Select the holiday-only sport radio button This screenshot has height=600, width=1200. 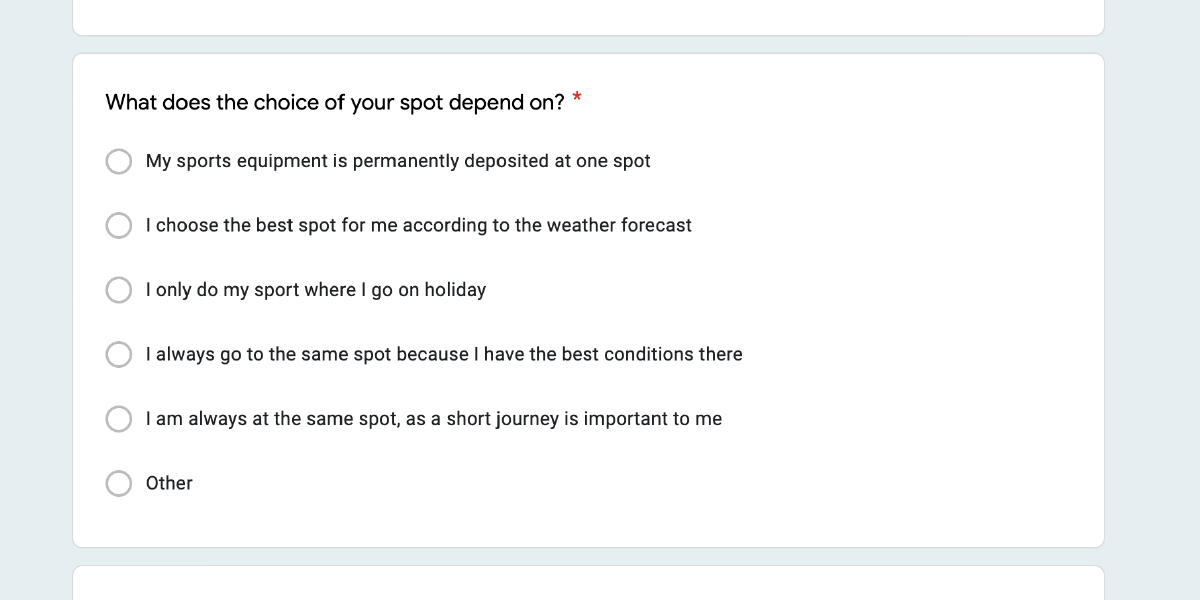tap(119, 290)
